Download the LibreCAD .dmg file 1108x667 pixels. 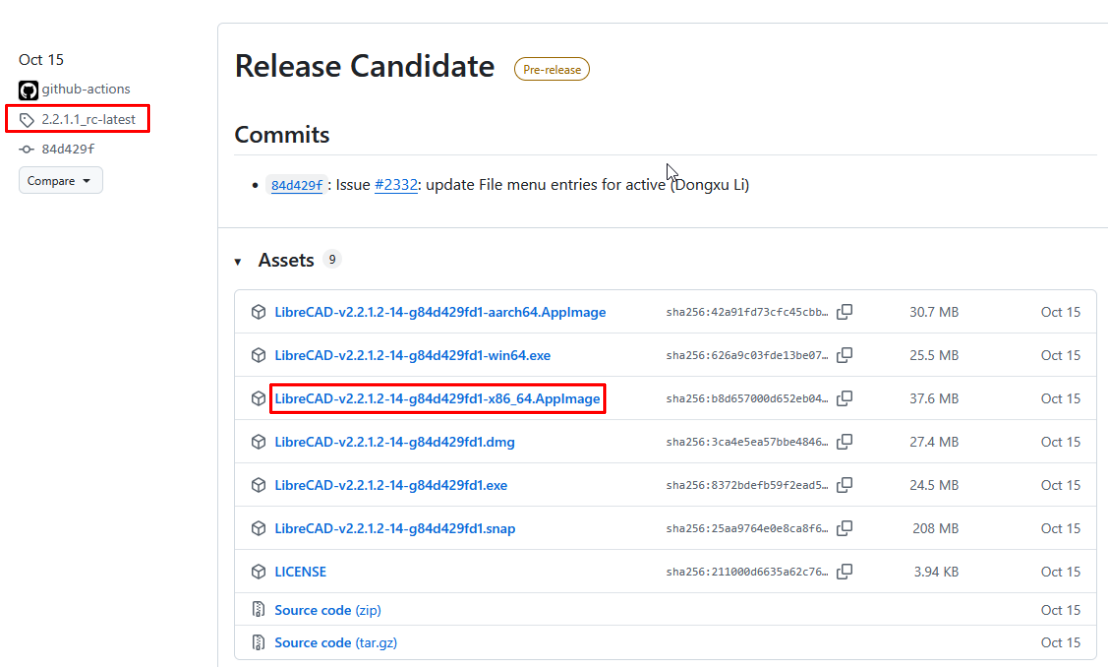(394, 442)
